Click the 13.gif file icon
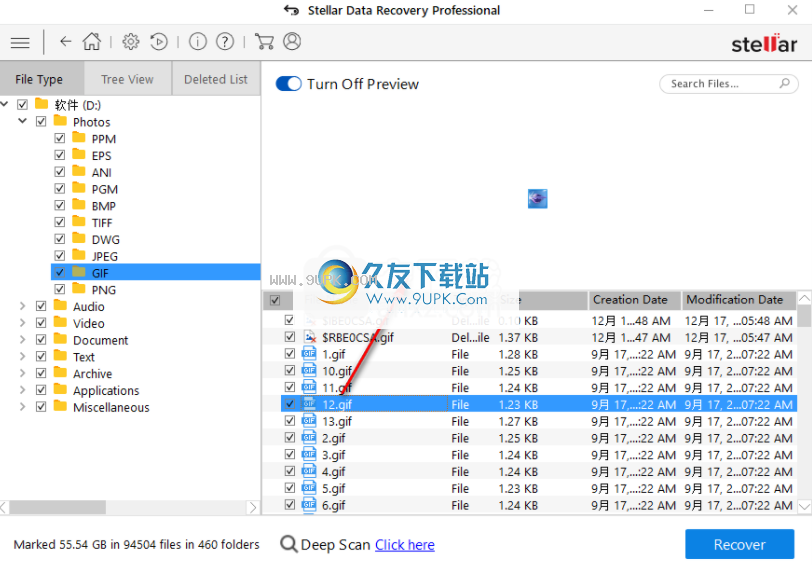 [x=309, y=421]
